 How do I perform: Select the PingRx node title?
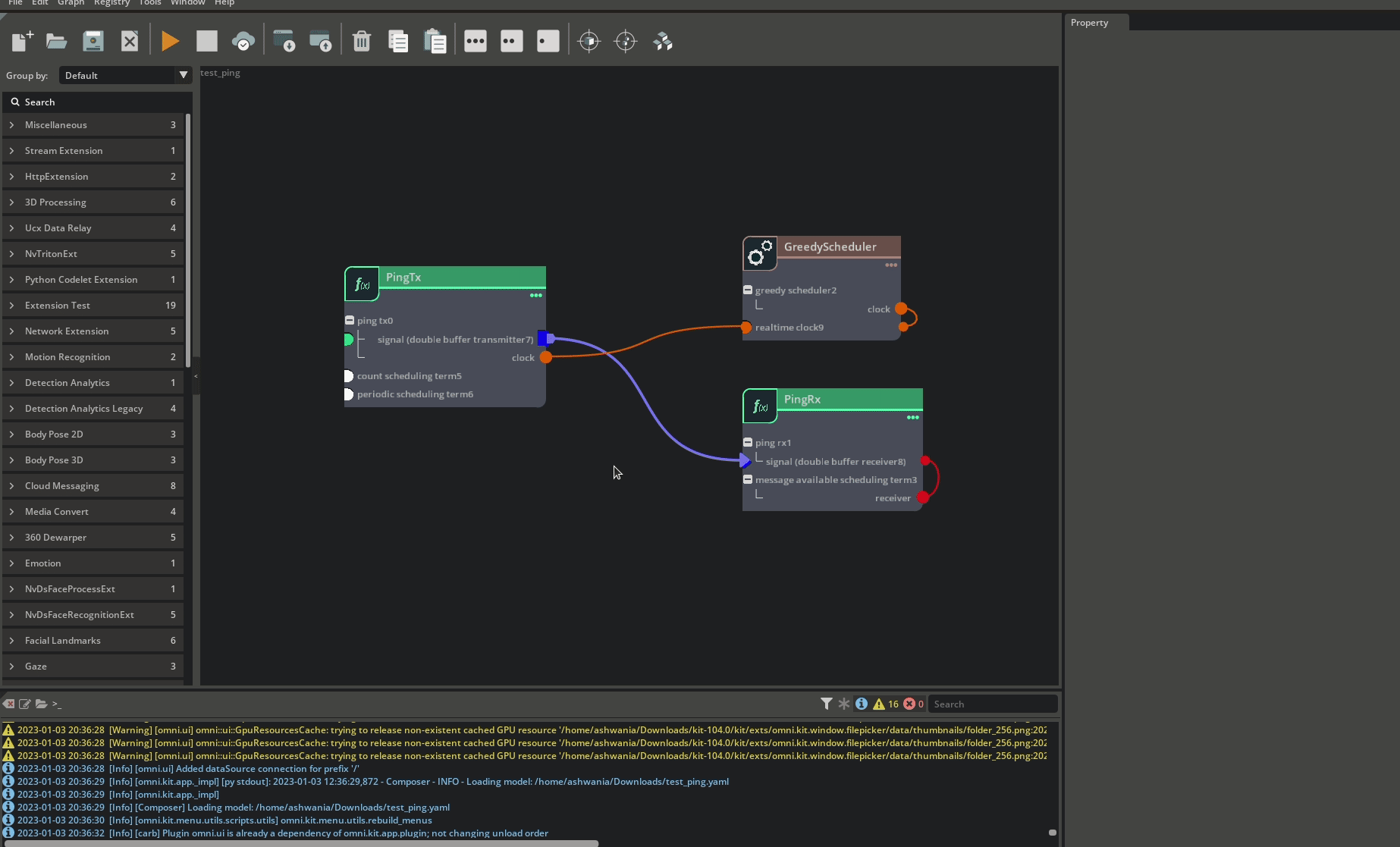pyautogui.click(x=802, y=399)
